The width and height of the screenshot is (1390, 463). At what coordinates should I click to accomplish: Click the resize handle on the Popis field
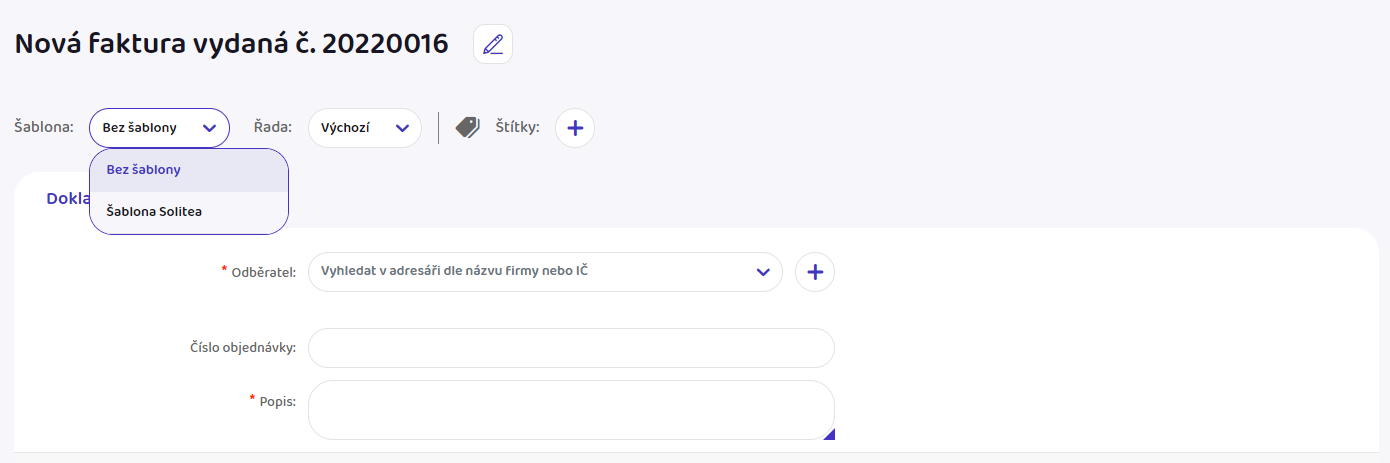829,434
